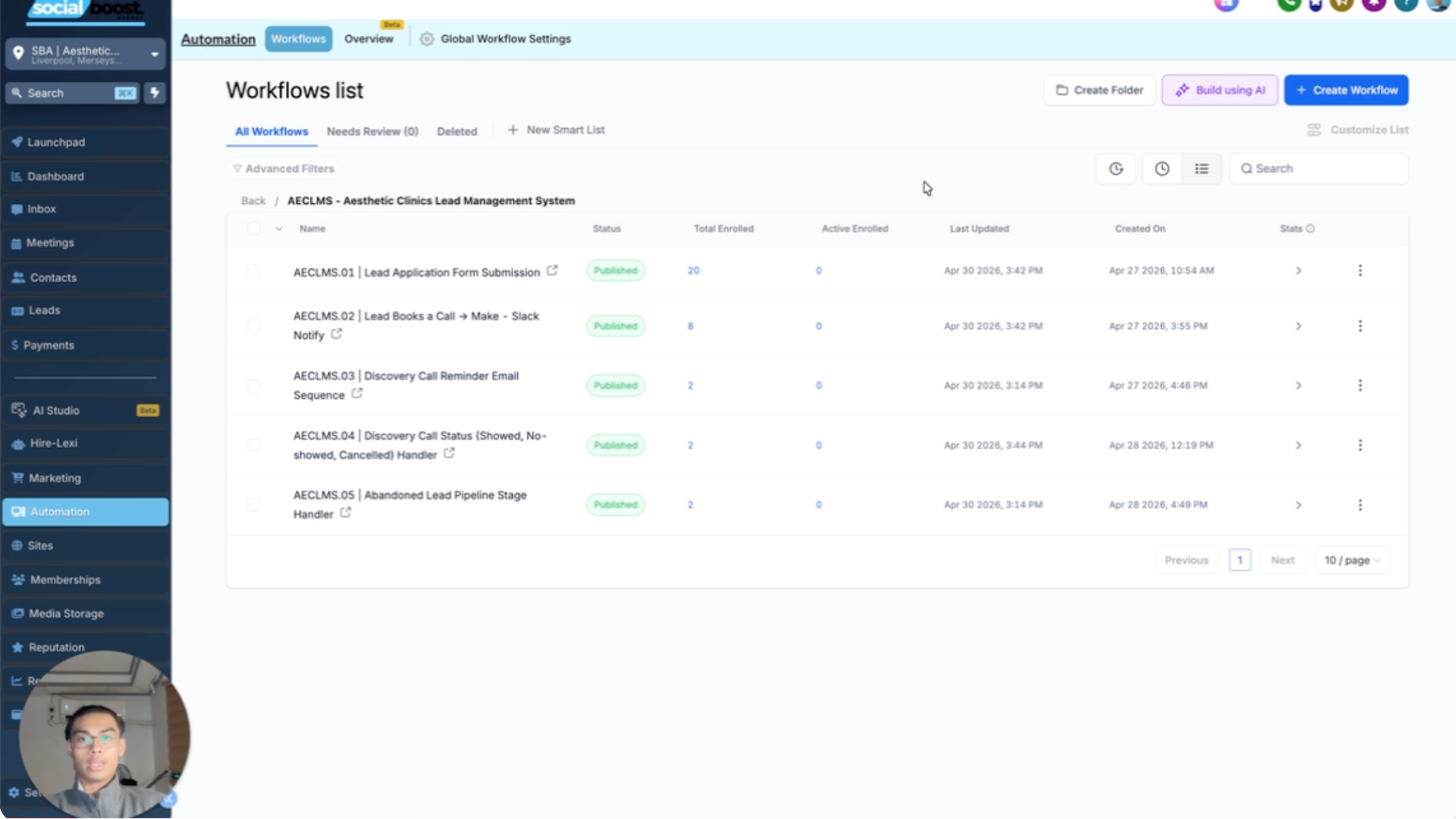Open Global Workflow Settings gear icon

pyautogui.click(x=427, y=39)
